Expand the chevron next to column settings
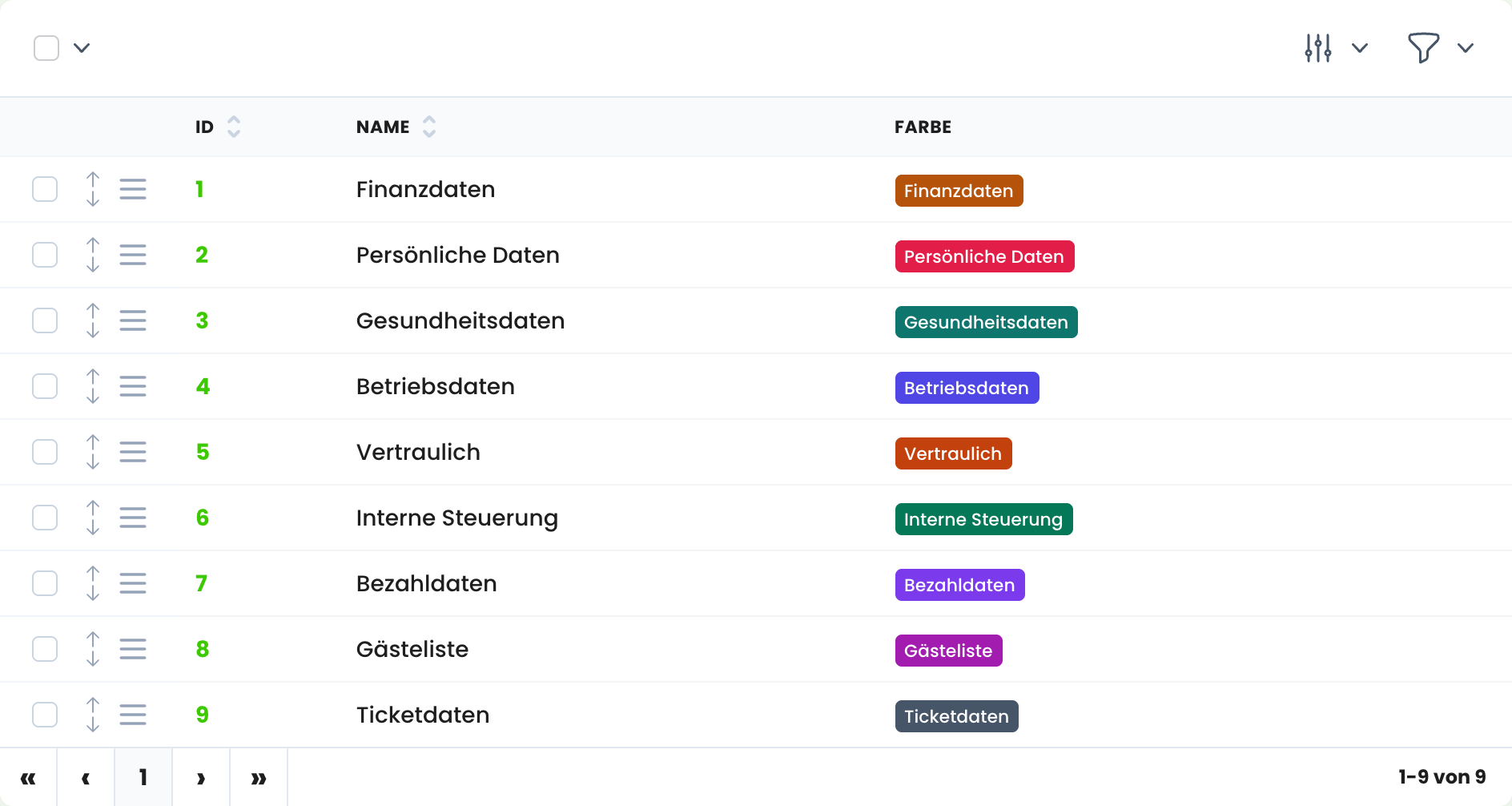1512x806 pixels. 1360,48
